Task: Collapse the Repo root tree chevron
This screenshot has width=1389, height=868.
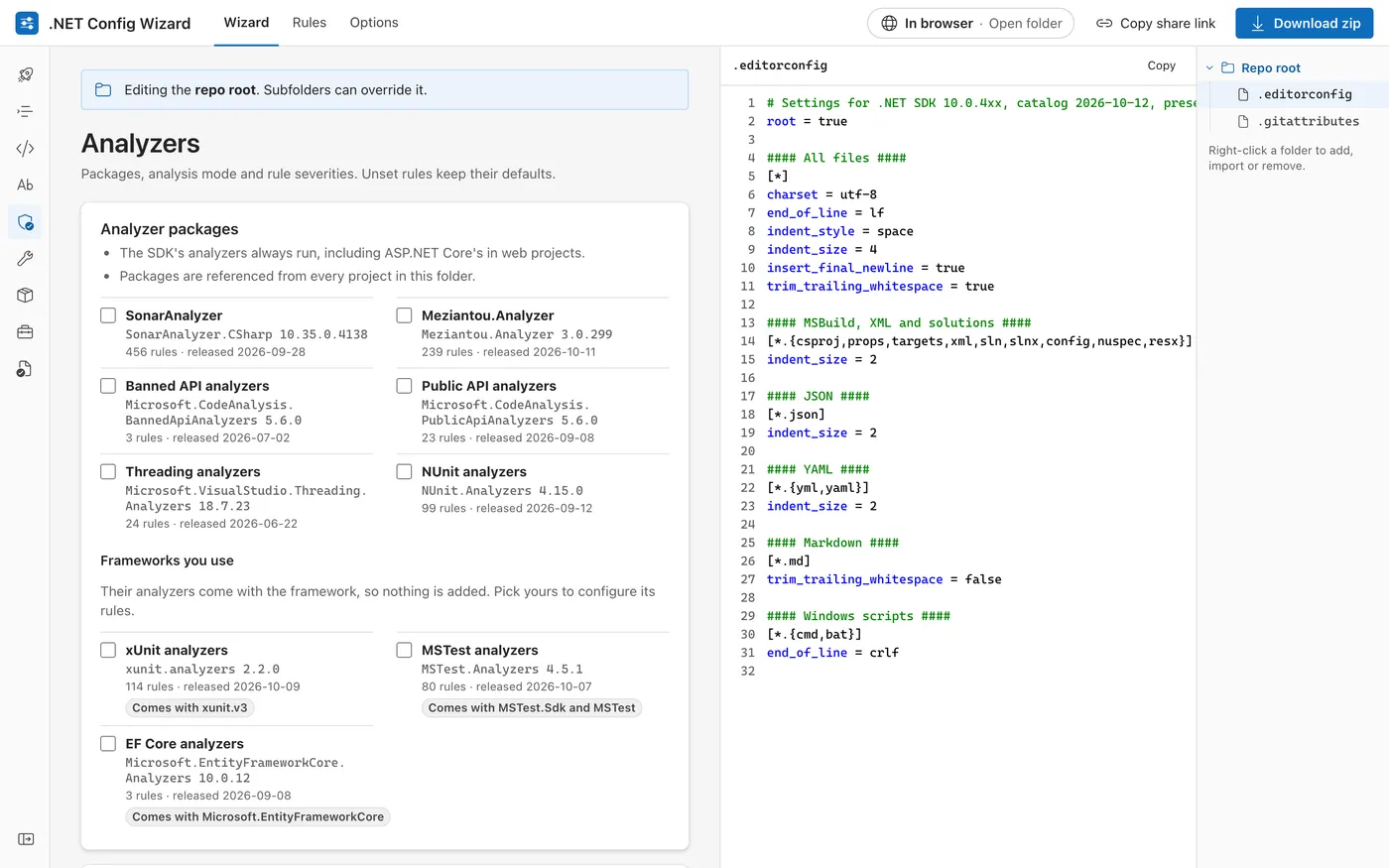Action: click(1209, 67)
